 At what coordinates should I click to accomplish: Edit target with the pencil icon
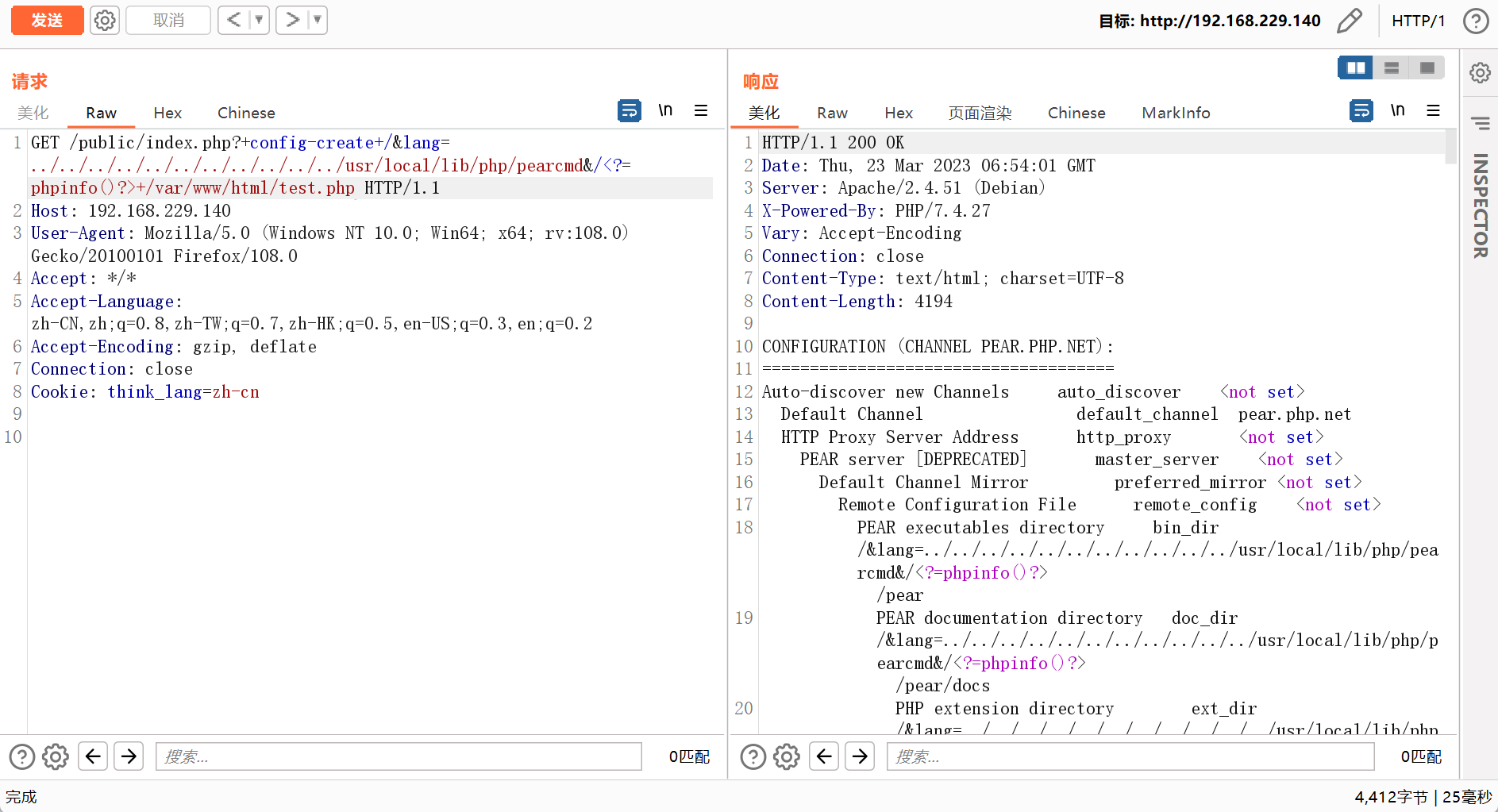tap(1349, 21)
